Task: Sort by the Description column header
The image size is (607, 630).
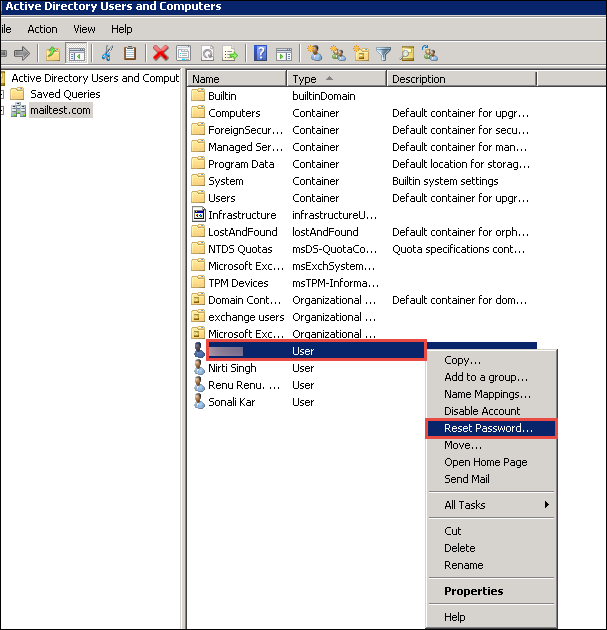Action: (462, 79)
